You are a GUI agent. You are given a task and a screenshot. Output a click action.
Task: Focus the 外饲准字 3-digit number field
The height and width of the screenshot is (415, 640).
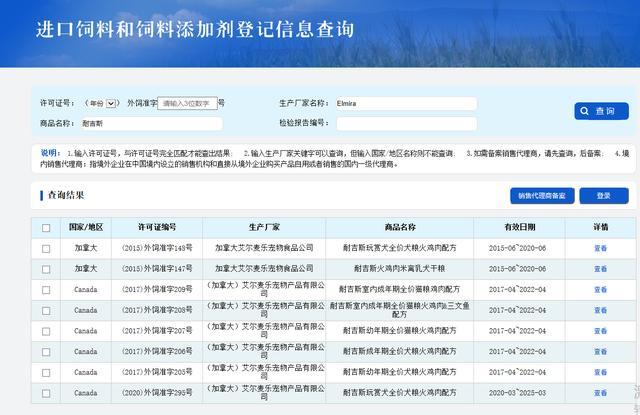pos(187,103)
